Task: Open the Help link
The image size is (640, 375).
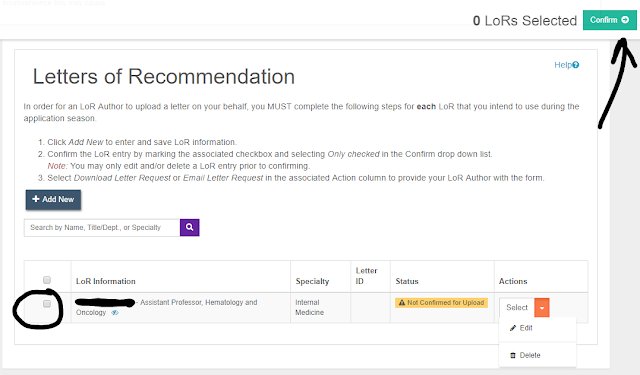Action: pyautogui.click(x=567, y=65)
